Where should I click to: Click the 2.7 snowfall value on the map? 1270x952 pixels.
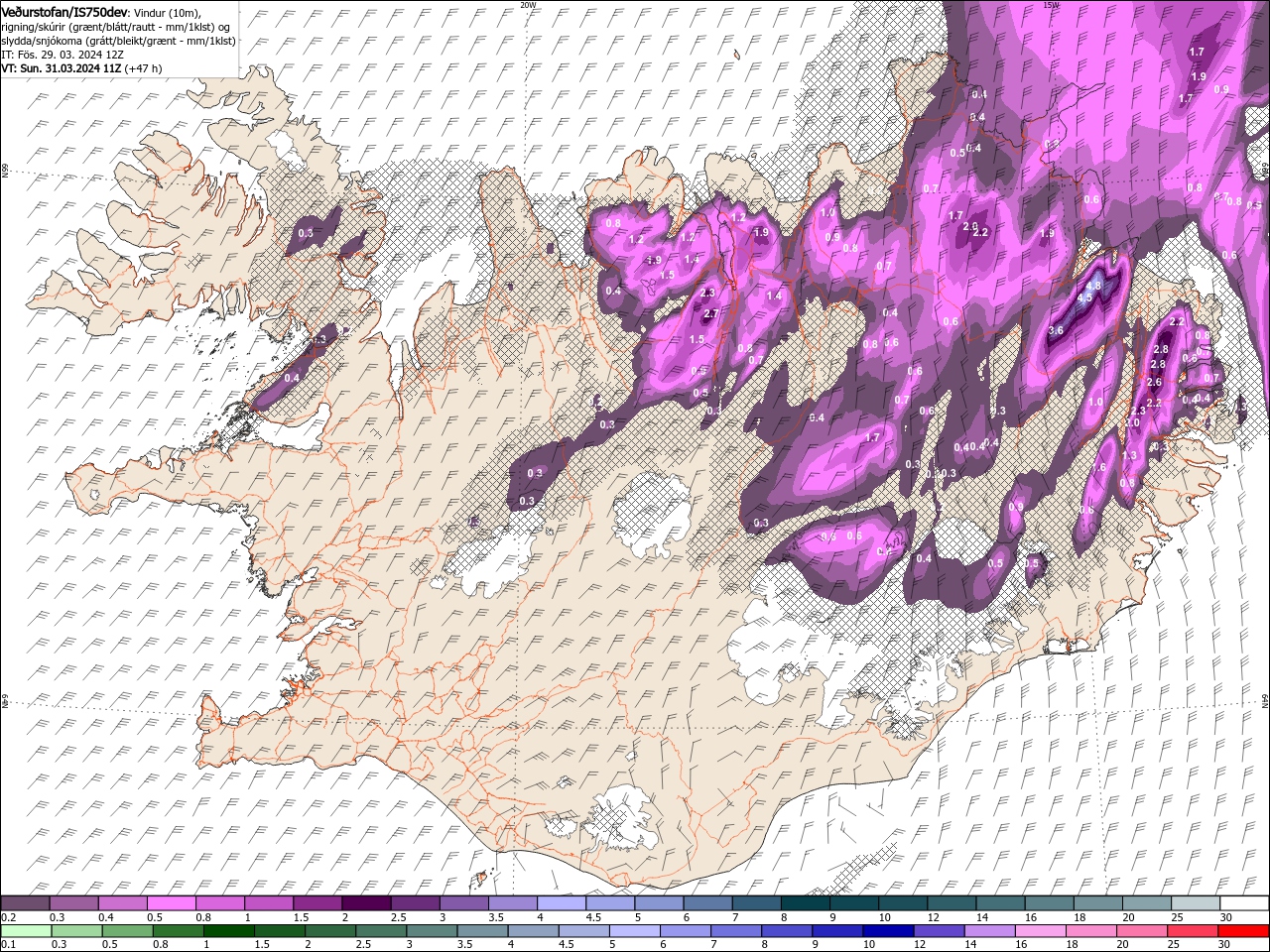click(710, 313)
